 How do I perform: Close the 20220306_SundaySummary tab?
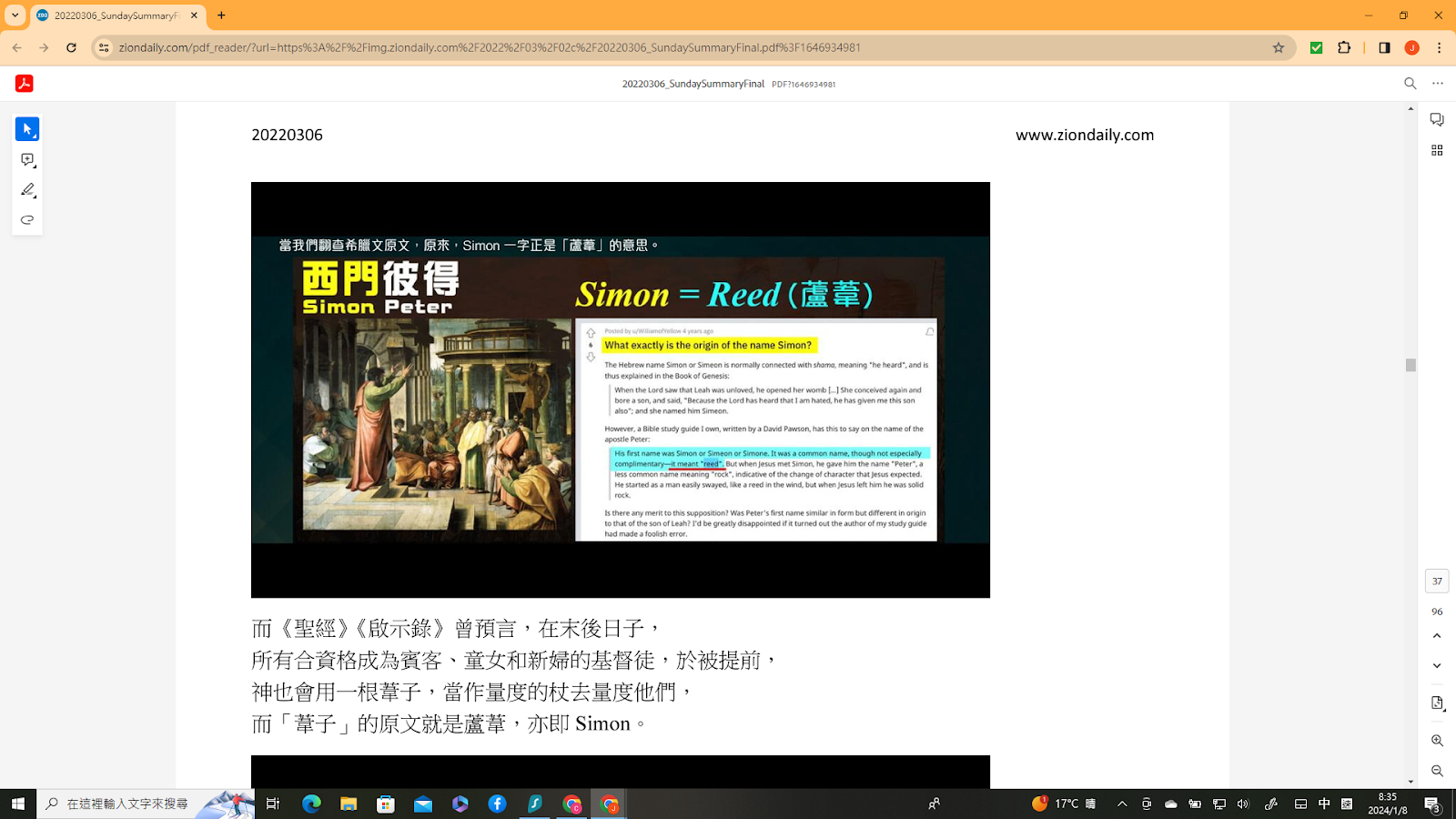point(194,15)
